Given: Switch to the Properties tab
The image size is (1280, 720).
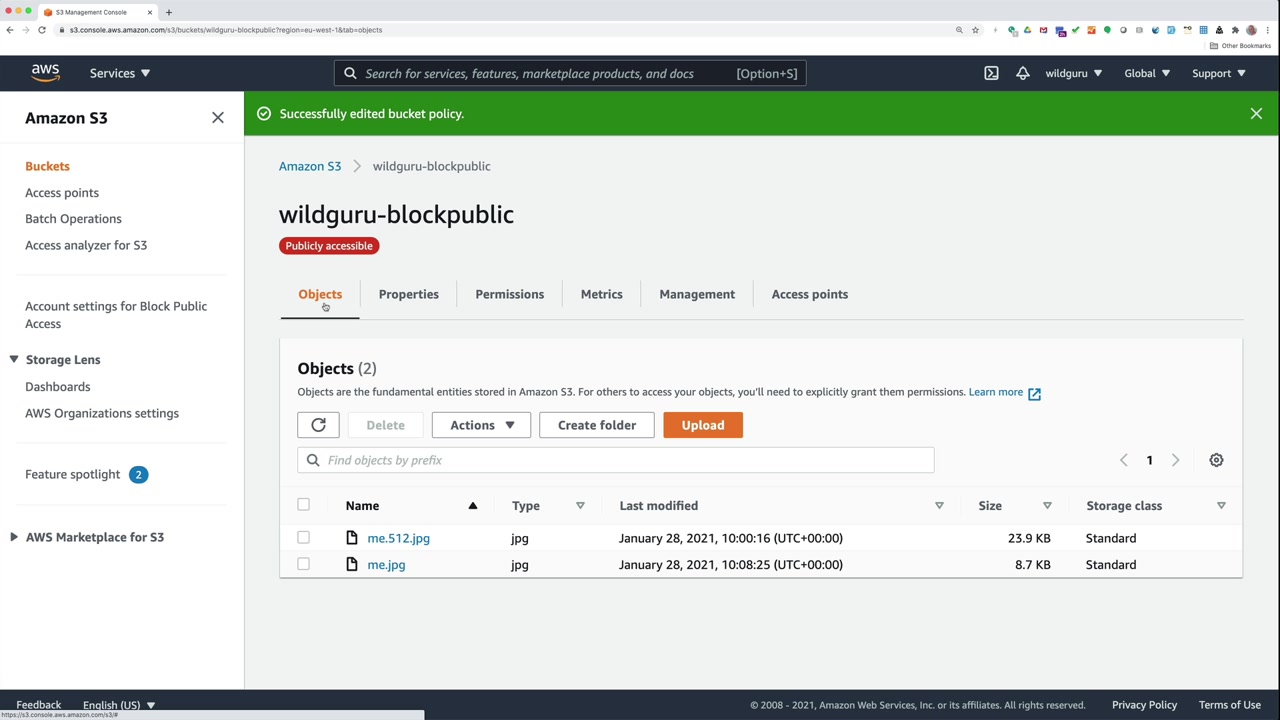Looking at the screenshot, I should 408,295.
